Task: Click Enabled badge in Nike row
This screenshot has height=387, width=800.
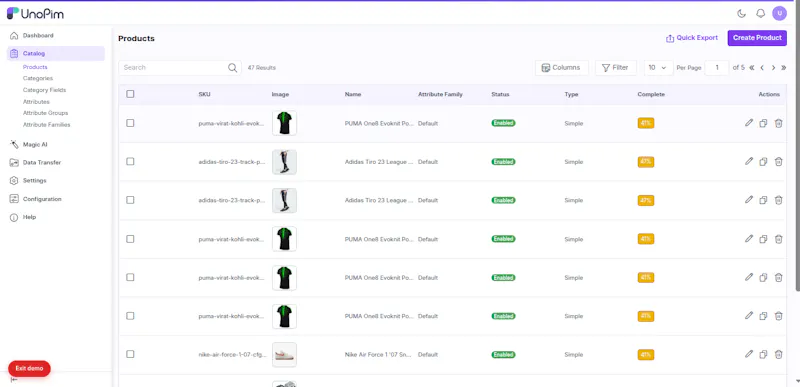Action: pos(503,354)
